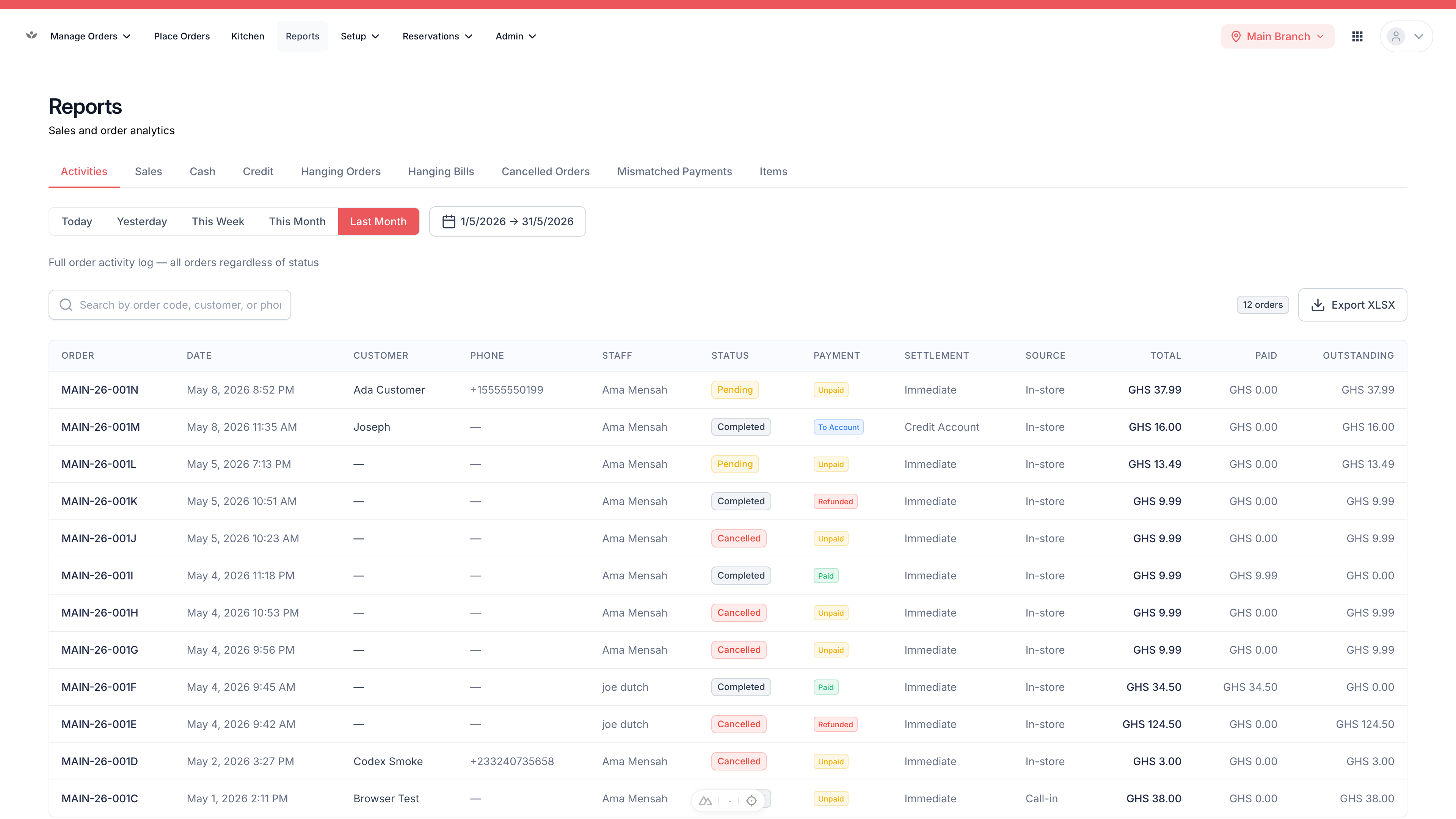Viewport: 1456px width, 819px height.
Task: Open order MAIN-26-001L
Action: click(x=99, y=464)
